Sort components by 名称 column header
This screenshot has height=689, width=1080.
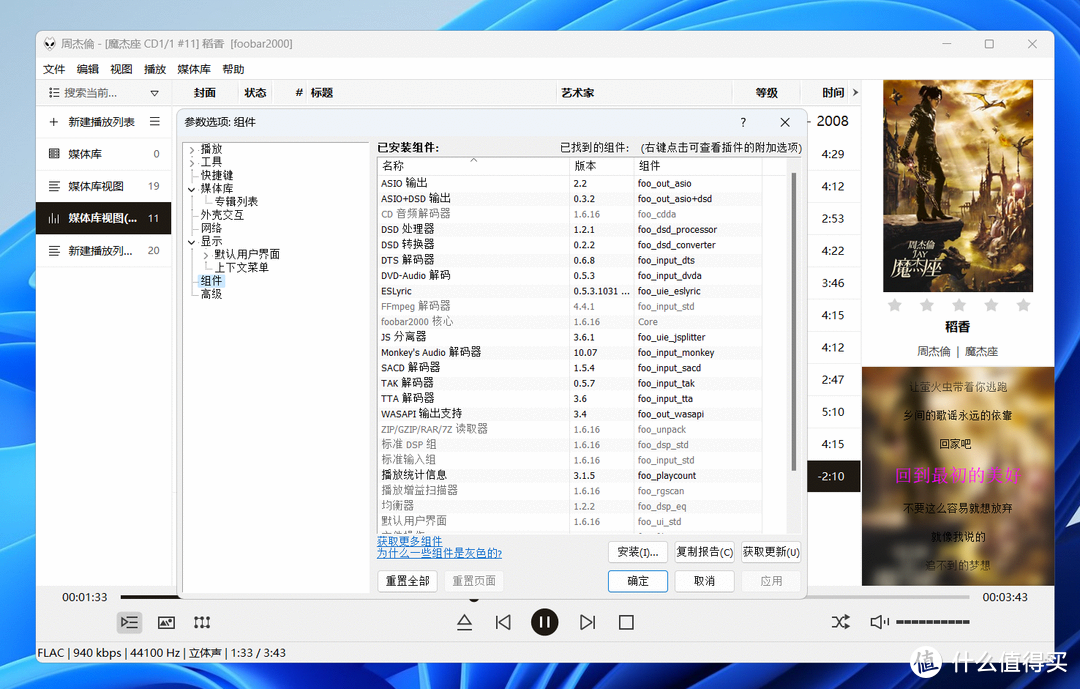coord(473,166)
